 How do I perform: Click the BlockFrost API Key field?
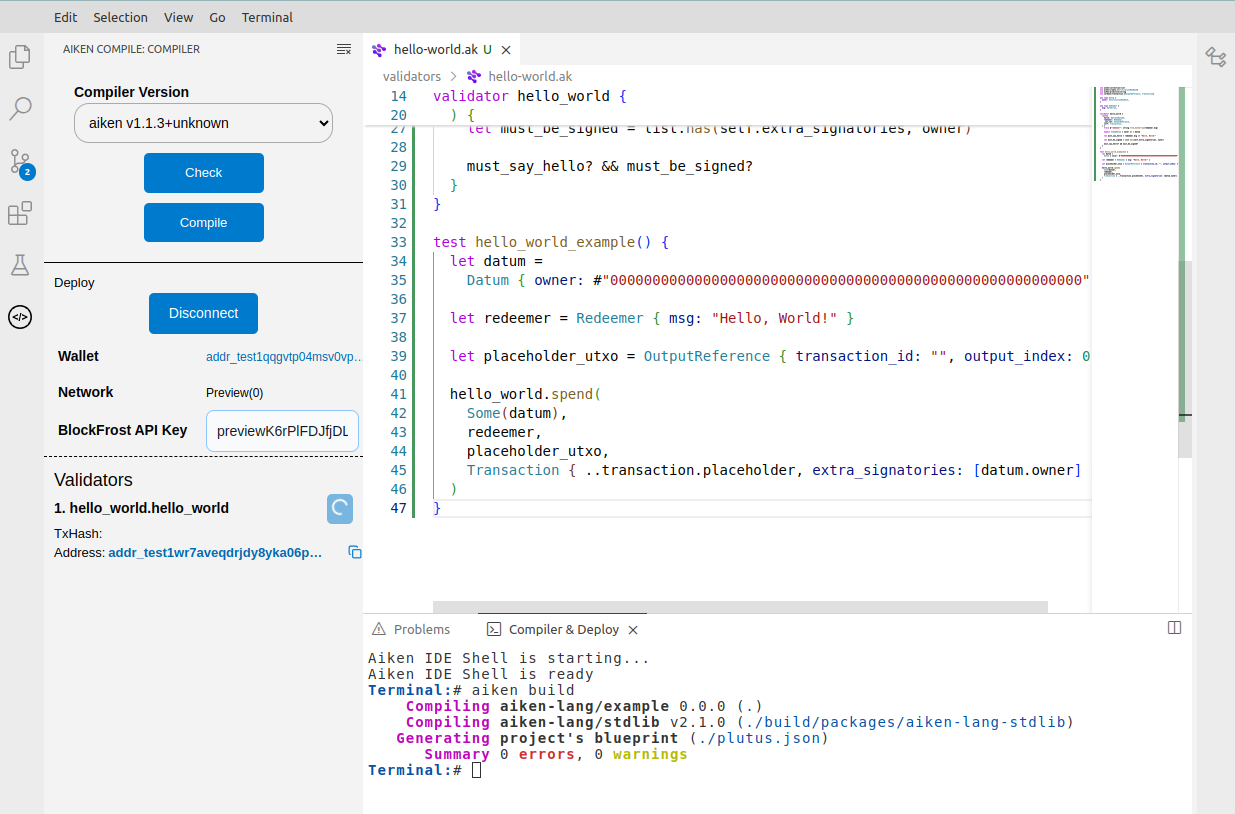point(282,431)
